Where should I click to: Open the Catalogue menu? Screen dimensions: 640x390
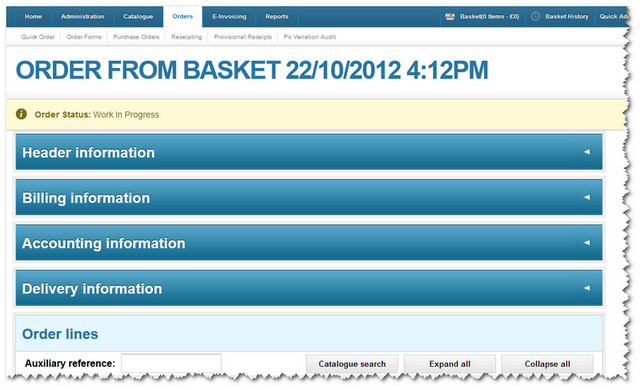[138, 17]
